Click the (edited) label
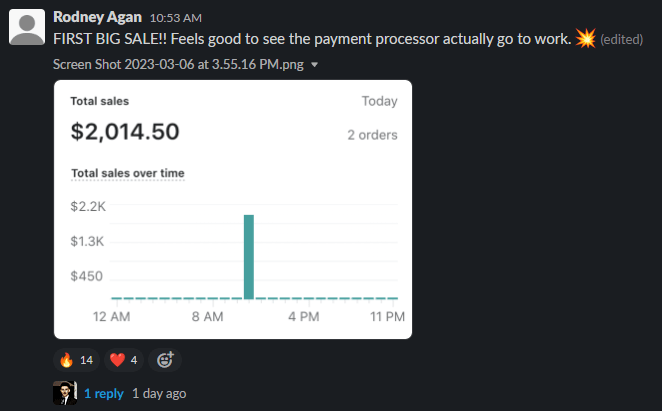Image resolution: width=662 pixels, height=411 pixels. pyautogui.click(x=621, y=39)
